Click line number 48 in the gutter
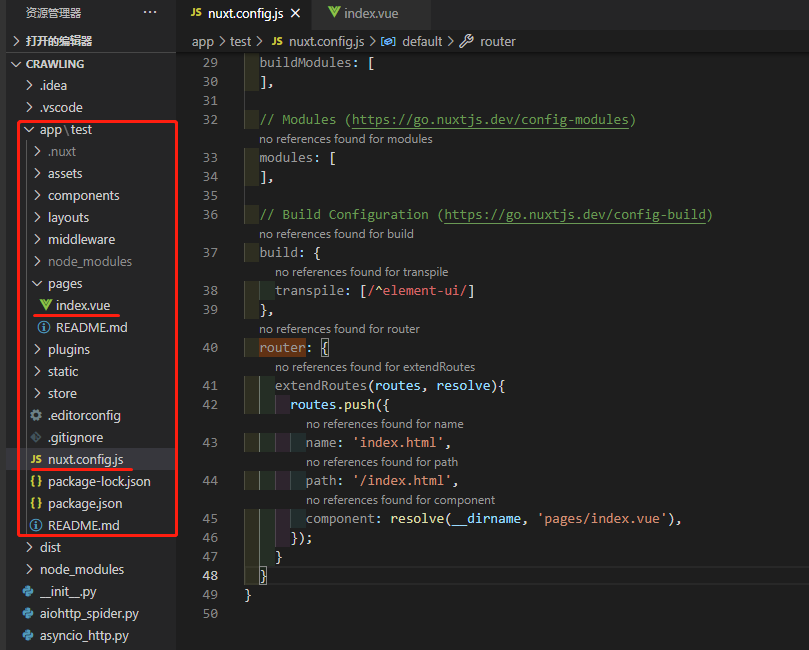The image size is (809, 650). pyautogui.click(x=210, y=576)
